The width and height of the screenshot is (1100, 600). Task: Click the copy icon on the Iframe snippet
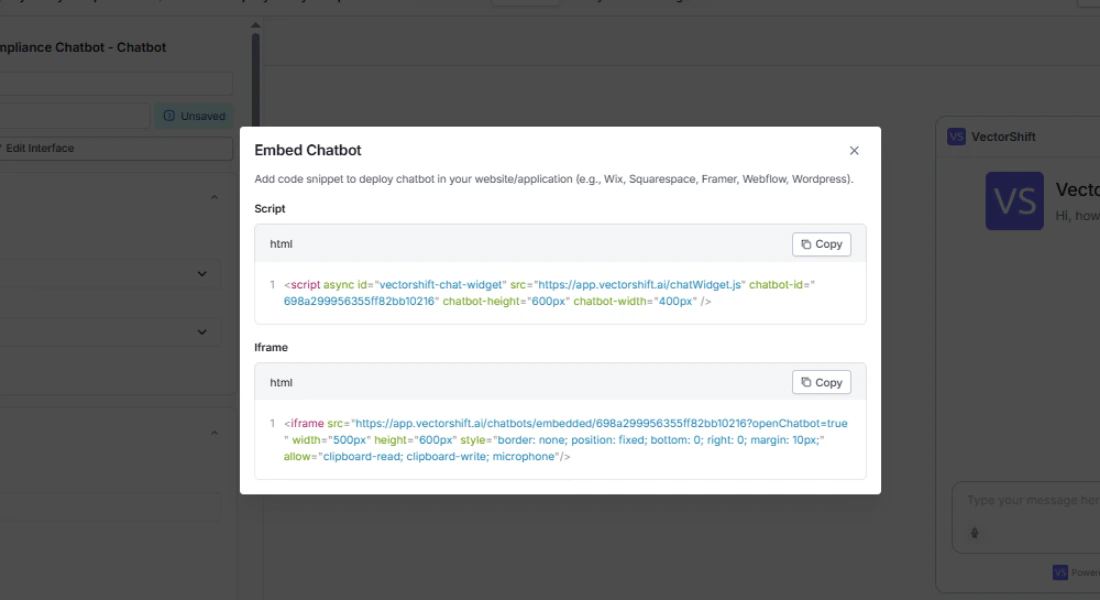click(808, 381)
